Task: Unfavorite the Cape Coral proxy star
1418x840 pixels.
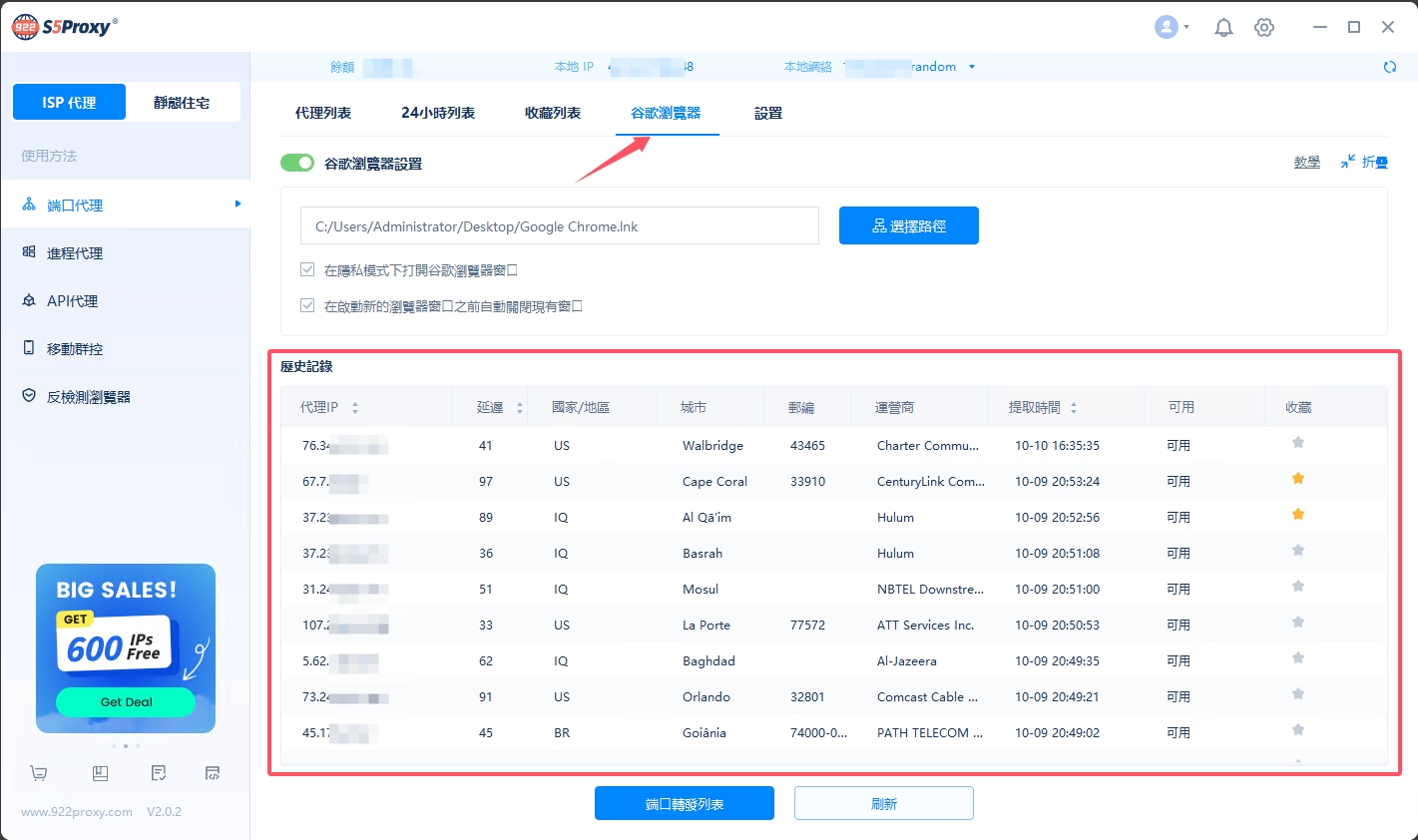Action: [x=1298, y=479]
